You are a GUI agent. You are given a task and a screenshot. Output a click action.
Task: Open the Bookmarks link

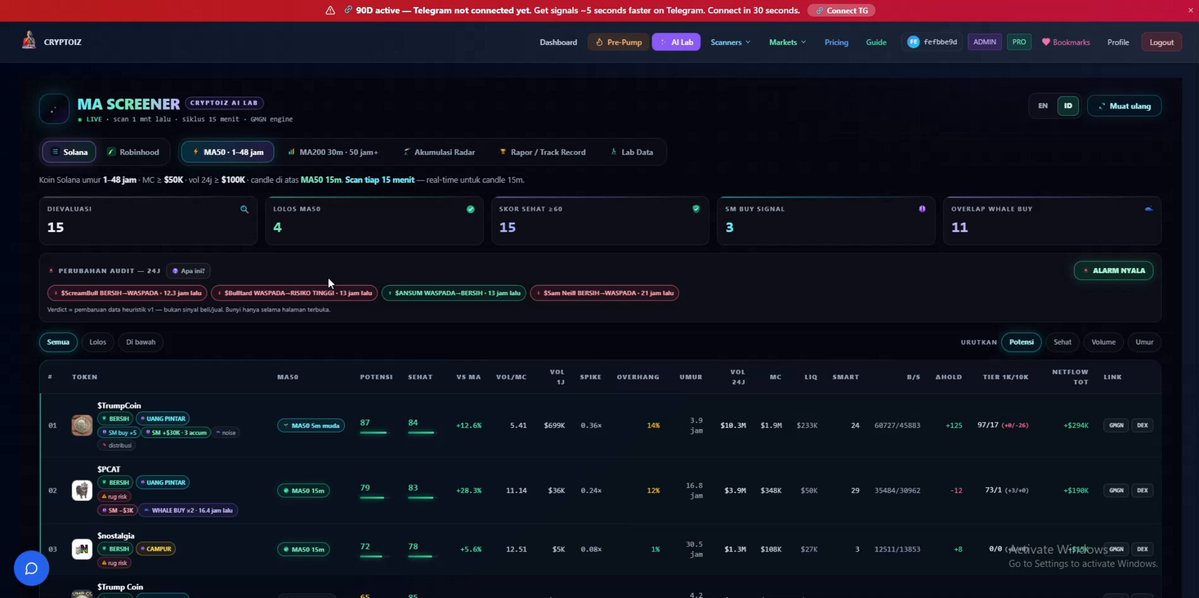[1066, 42]
